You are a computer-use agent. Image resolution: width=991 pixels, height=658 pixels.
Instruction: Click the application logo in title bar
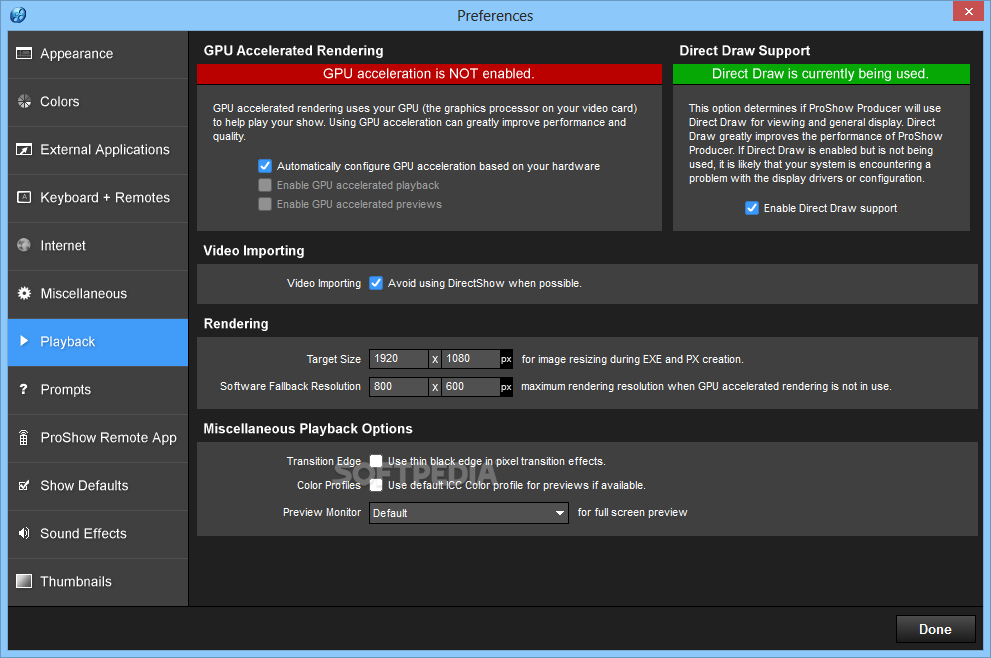tap(18, 15)
